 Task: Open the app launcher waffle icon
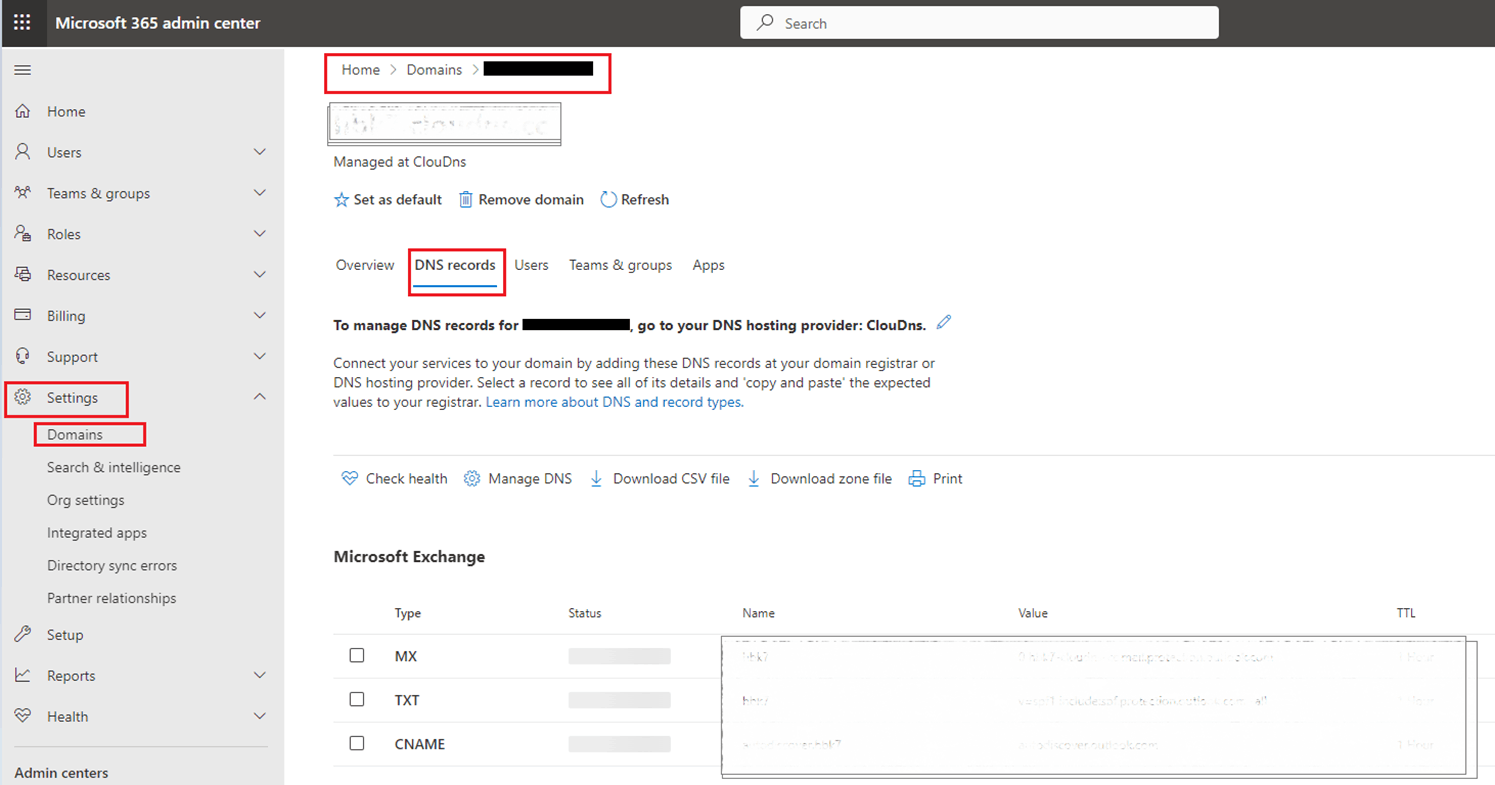pyautogui.click(x=22, y=23)
